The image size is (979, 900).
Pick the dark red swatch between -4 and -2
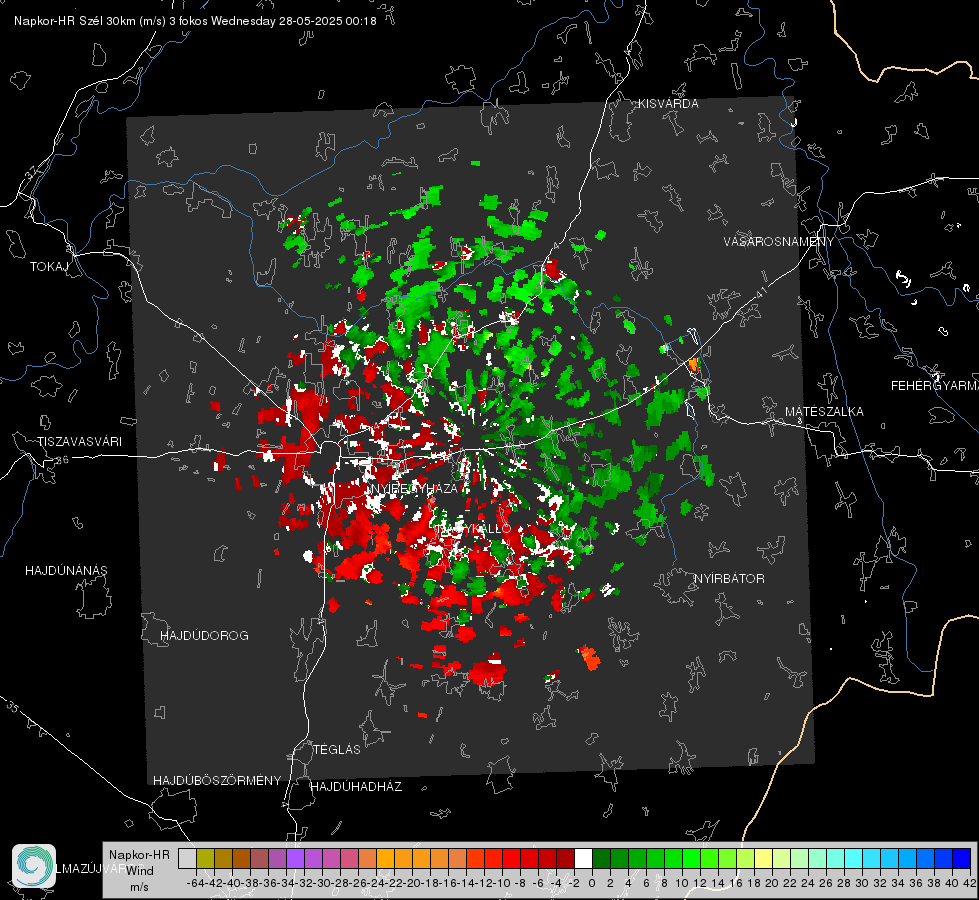click(x=565, y=858)
